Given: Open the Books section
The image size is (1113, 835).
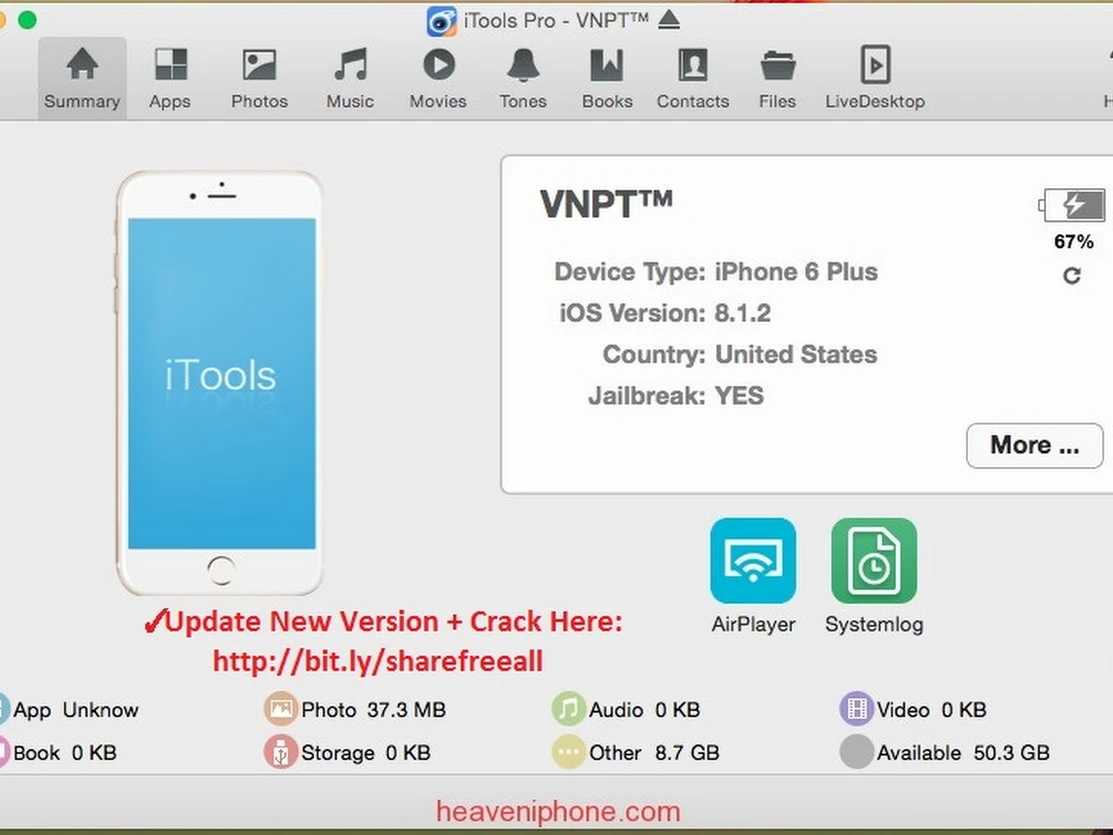Looking at the screenshot, I should point(607,78).
